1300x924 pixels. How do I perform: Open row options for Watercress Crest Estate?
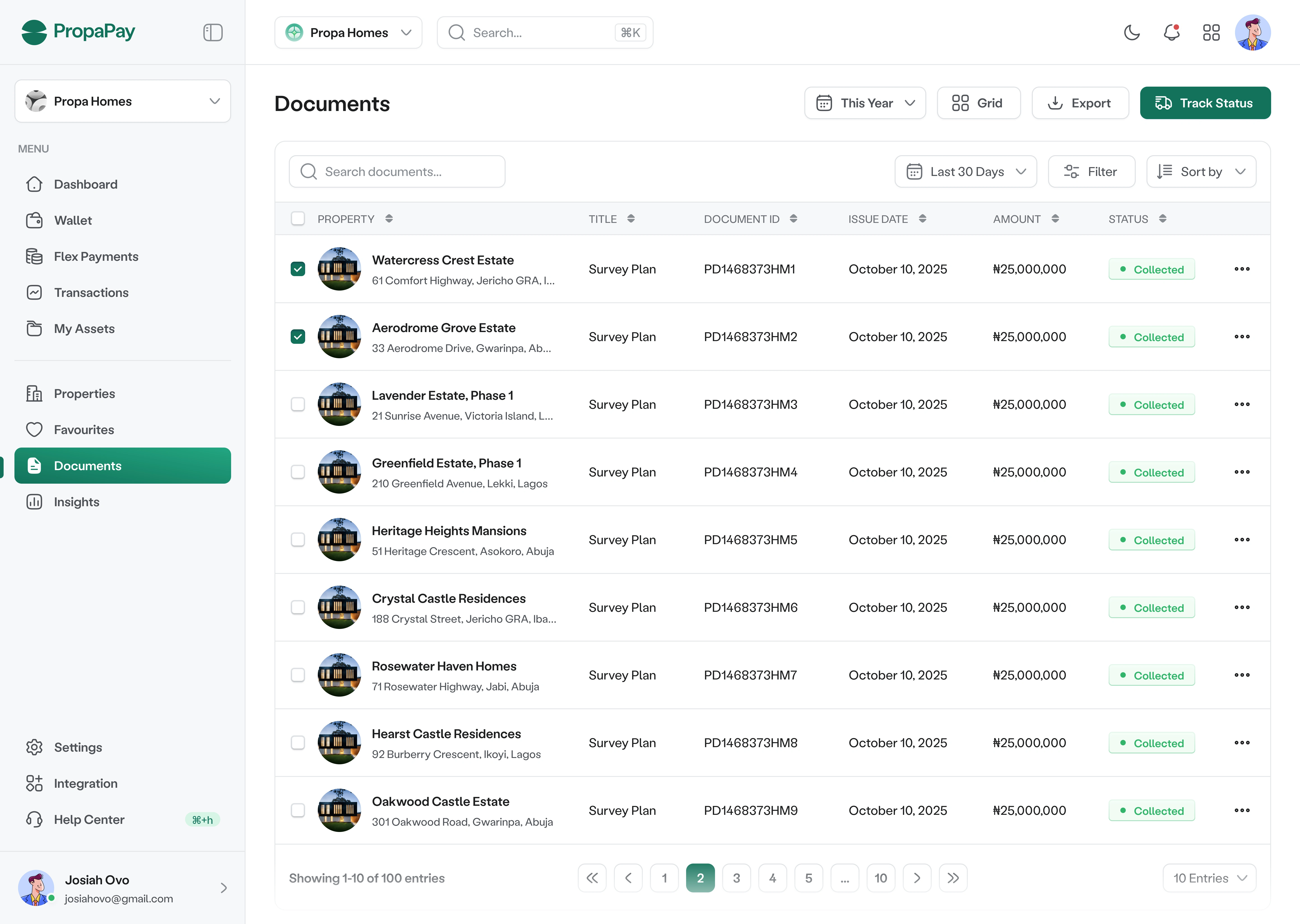tap(1242, 269)
